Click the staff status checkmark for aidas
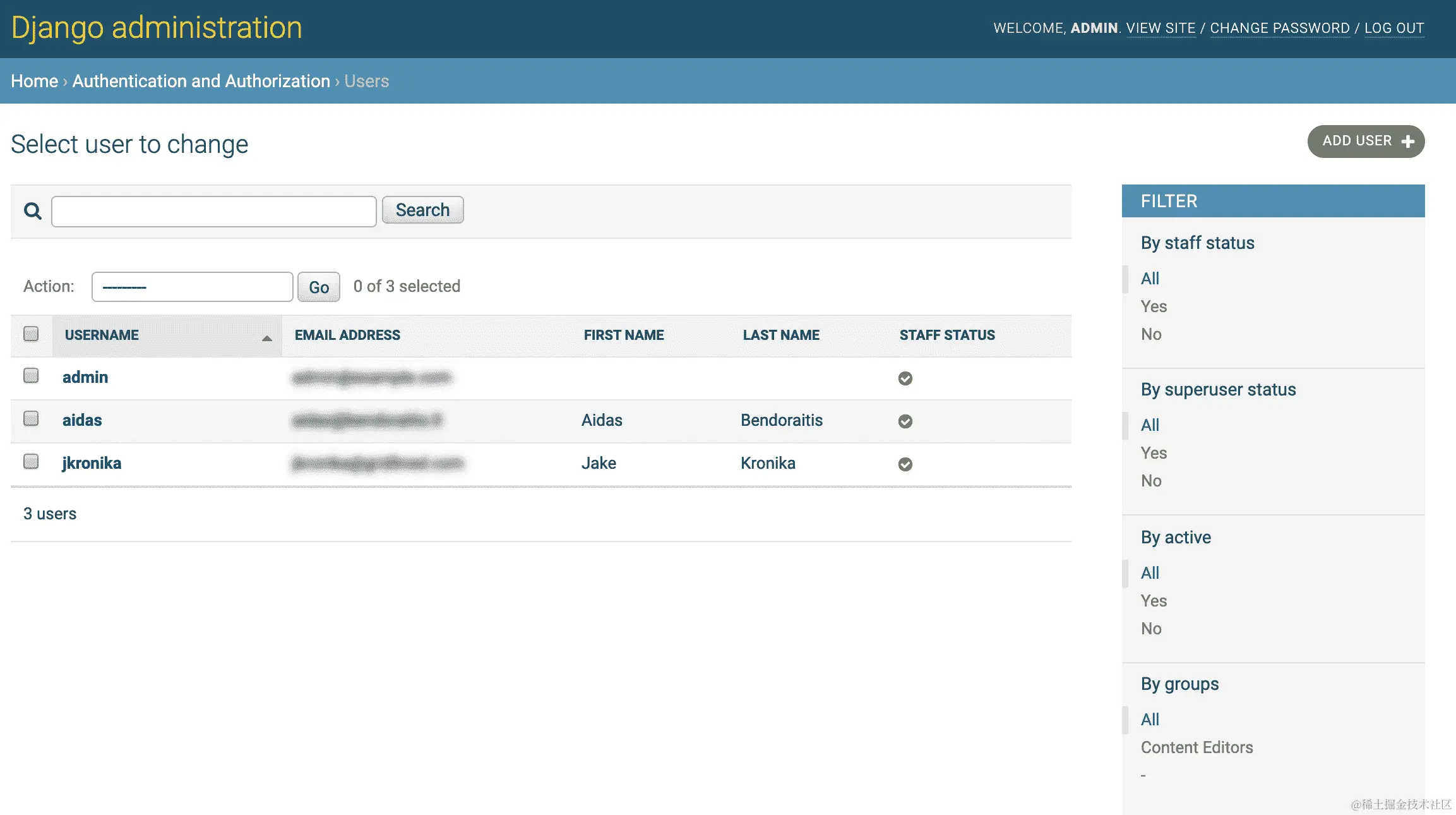The image size is (1456, 815). coord(905,421)
